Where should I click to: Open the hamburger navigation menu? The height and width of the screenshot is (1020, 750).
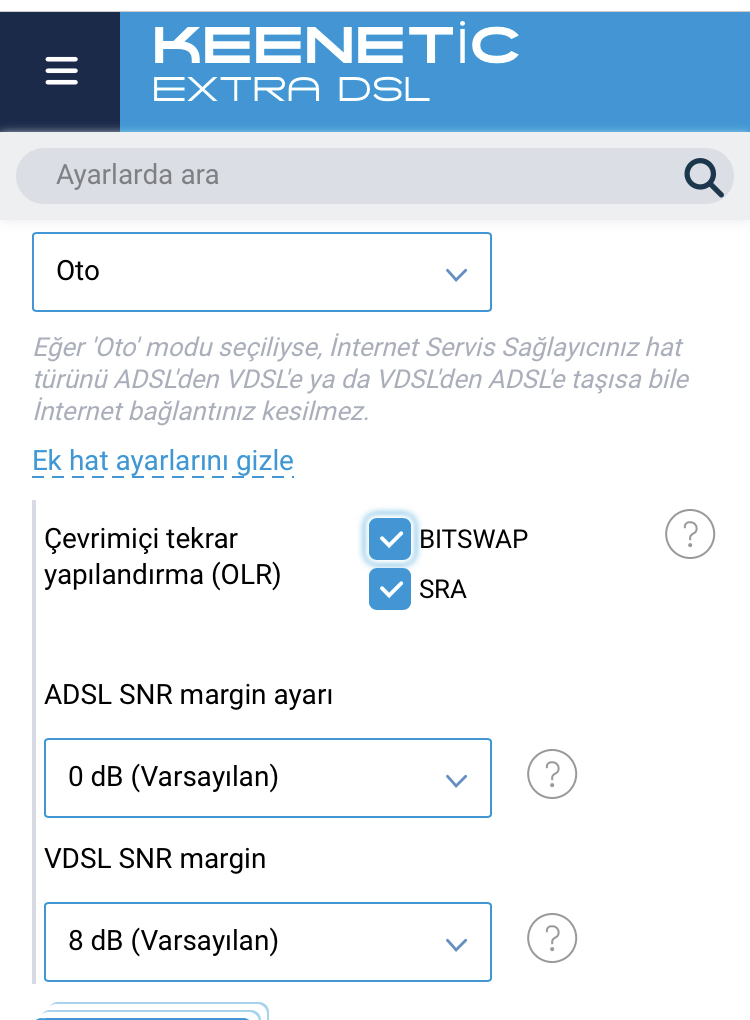coord(61,71)
